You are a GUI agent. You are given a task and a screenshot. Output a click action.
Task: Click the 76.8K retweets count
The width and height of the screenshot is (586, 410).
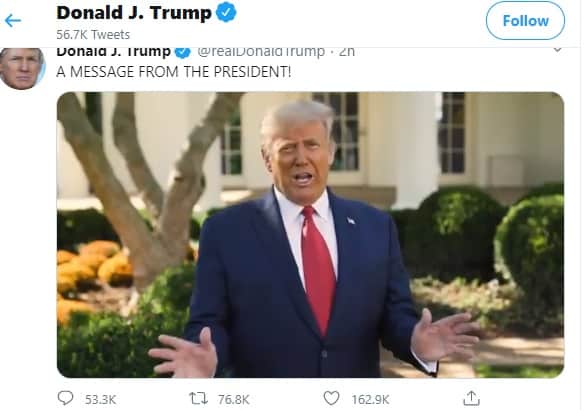(x=234, y=400)
